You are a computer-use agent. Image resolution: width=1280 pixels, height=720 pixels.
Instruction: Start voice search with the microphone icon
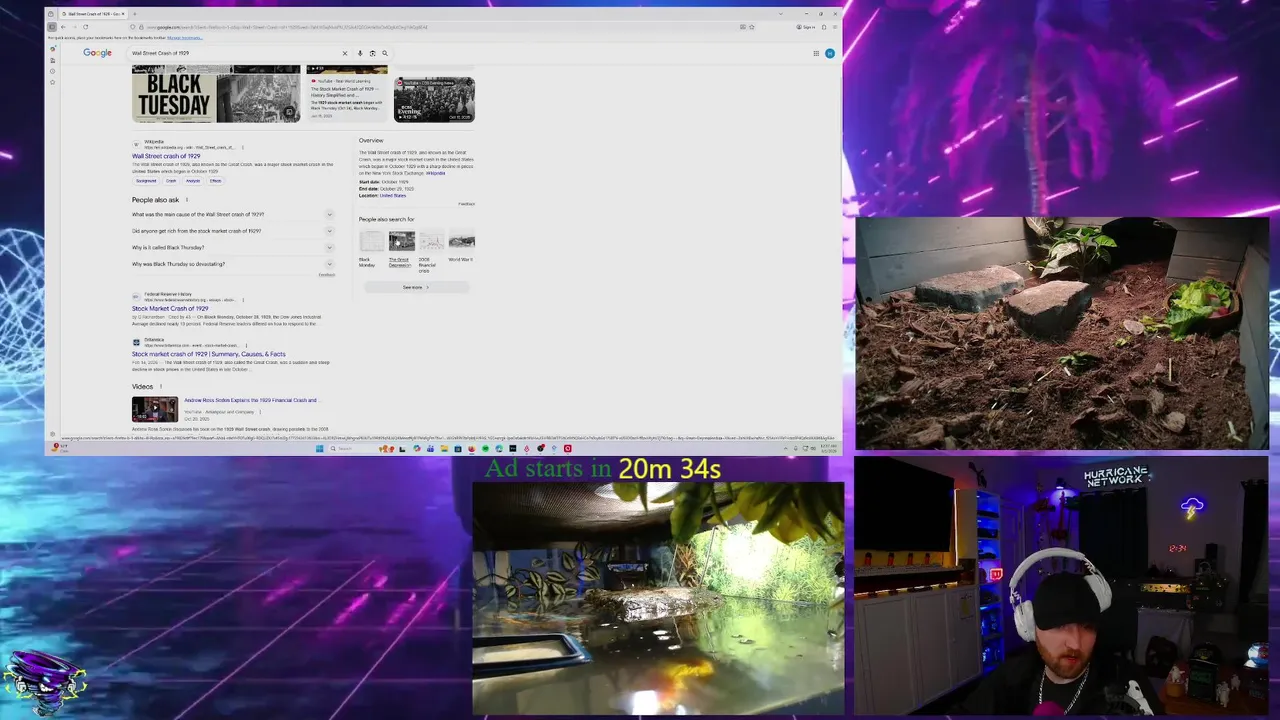360,53
